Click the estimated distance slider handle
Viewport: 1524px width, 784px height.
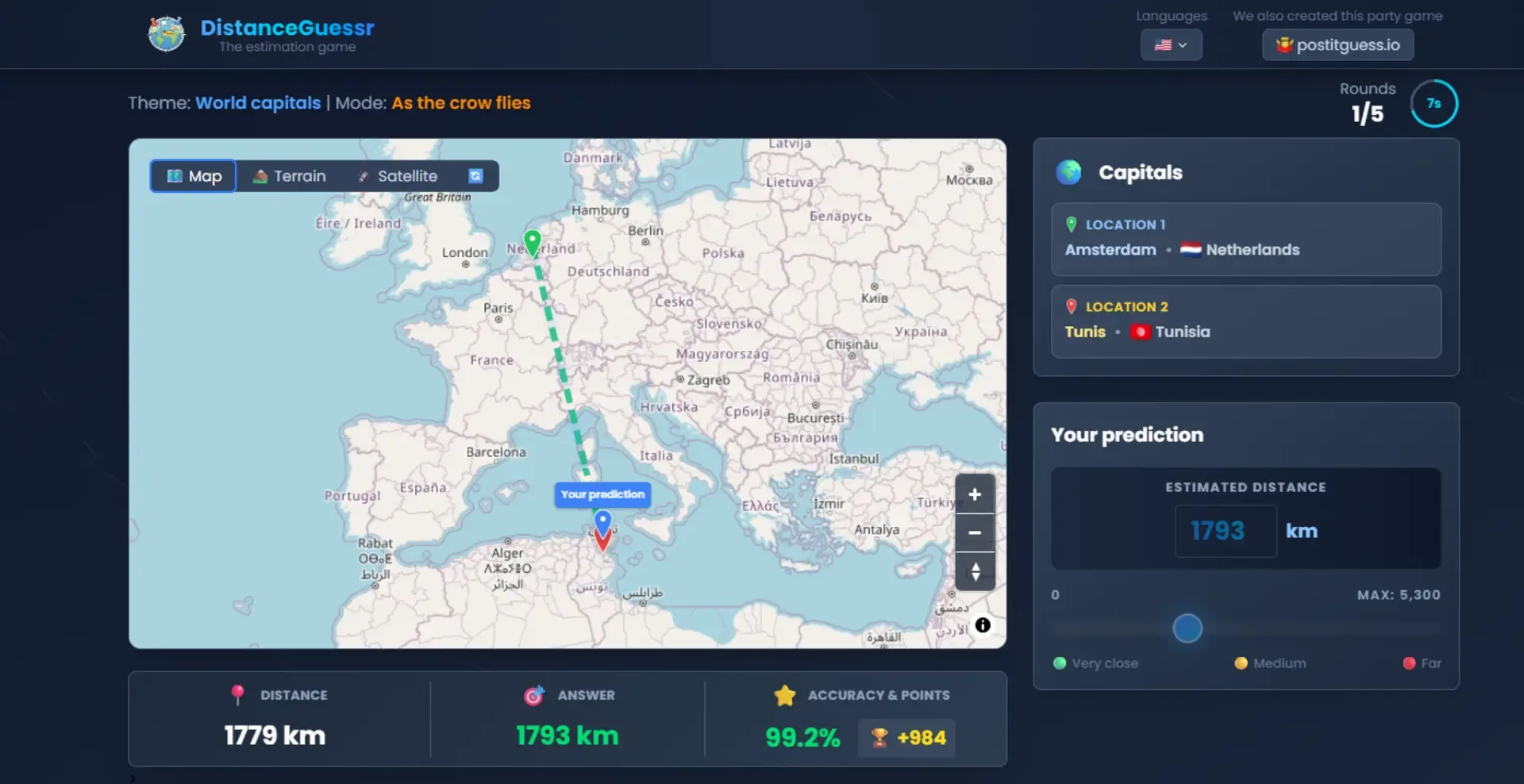click(1187, 628)
